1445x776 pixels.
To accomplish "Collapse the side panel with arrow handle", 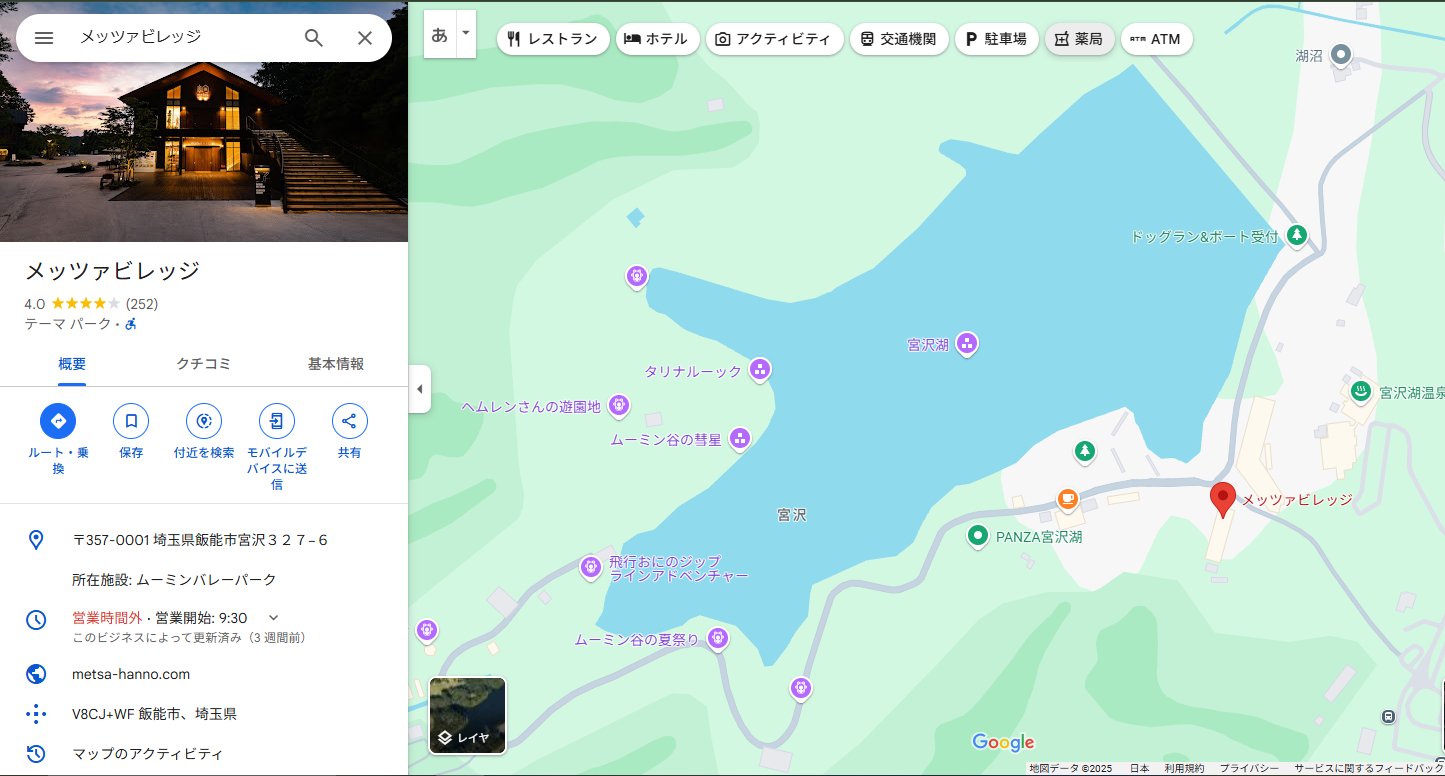I will [x=420, y=389].
